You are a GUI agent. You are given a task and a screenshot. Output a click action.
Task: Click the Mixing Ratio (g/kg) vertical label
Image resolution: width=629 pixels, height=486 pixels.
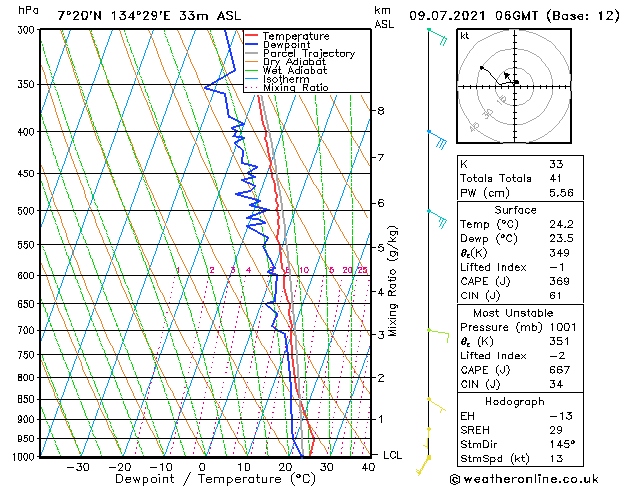pos(393,281)
